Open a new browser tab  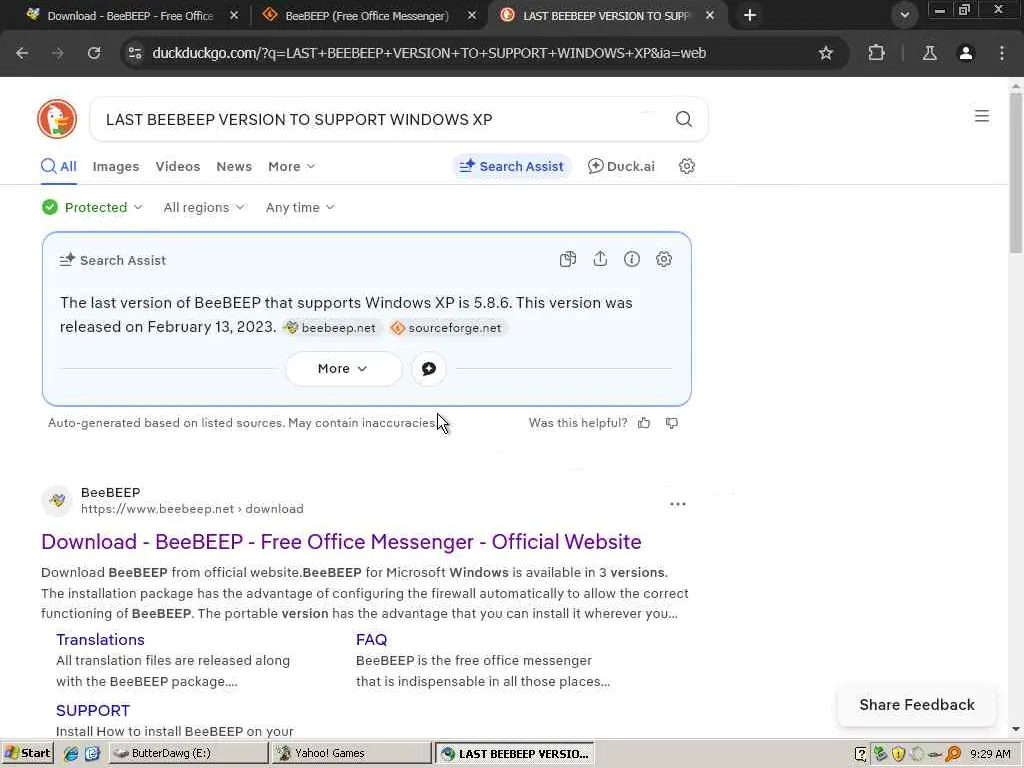pyautogui.click(x=750, y=15)
